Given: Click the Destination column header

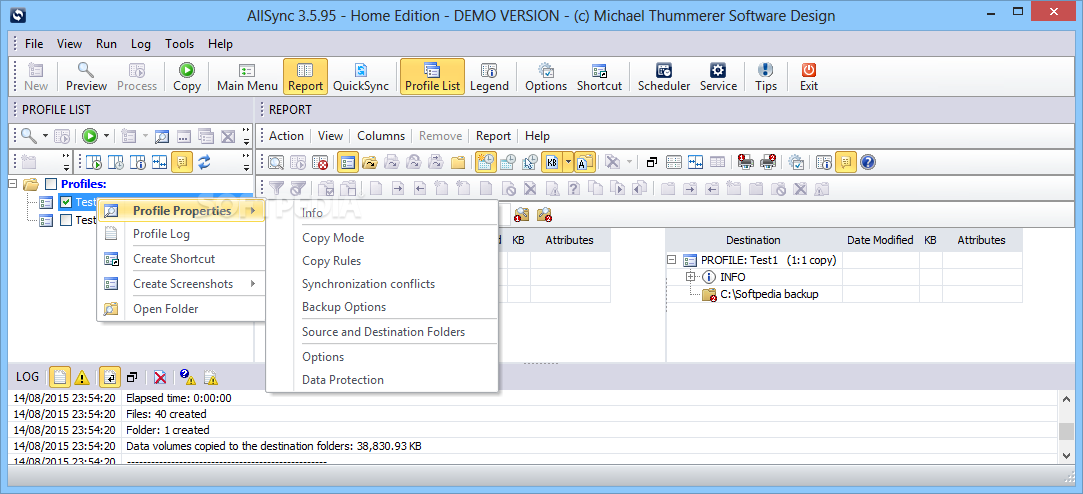Looking at the screenshot, I should [753, 240].
